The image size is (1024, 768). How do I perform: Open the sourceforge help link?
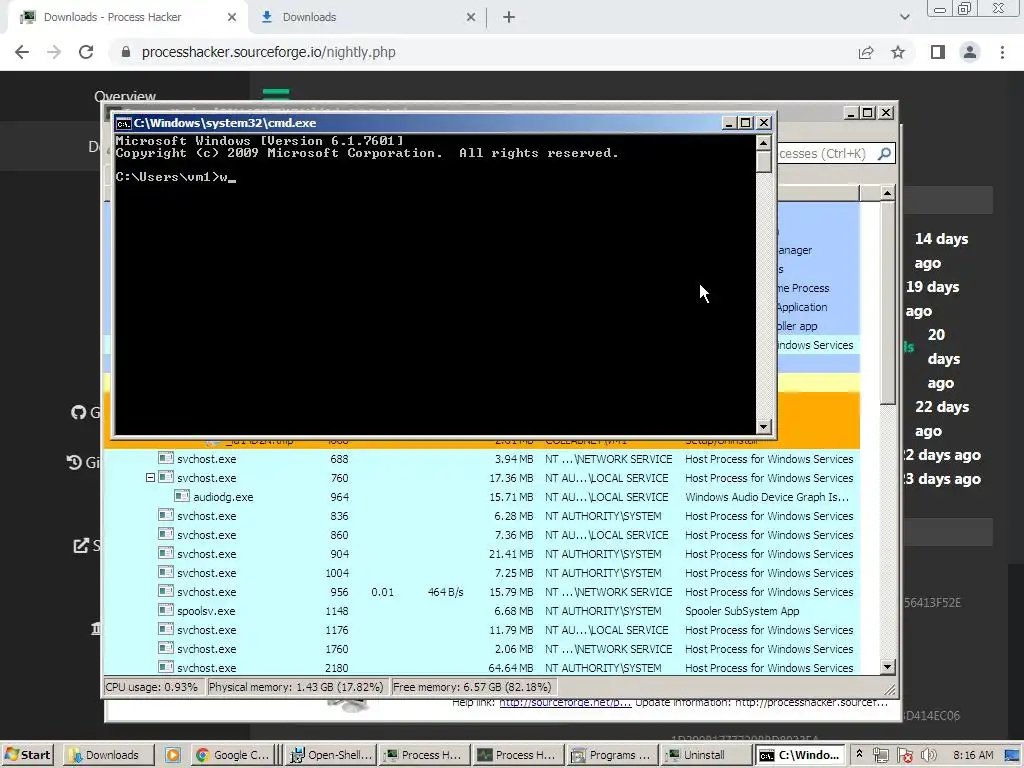[x=565, y=703]
